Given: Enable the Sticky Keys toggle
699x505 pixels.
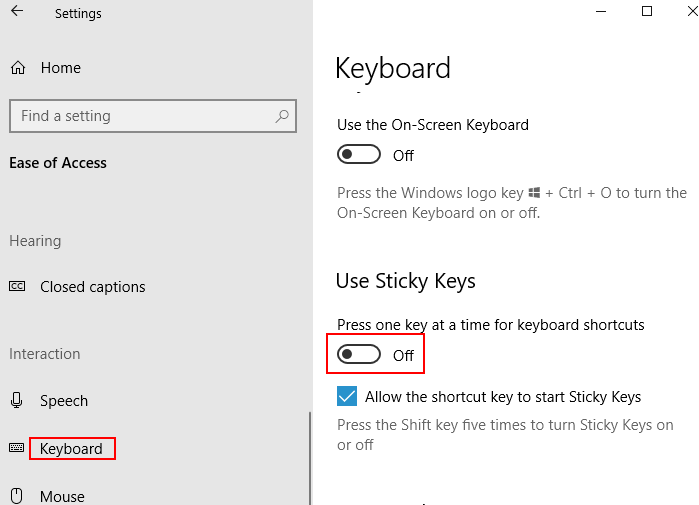Looking at the screenshot, I should point(359,355).
